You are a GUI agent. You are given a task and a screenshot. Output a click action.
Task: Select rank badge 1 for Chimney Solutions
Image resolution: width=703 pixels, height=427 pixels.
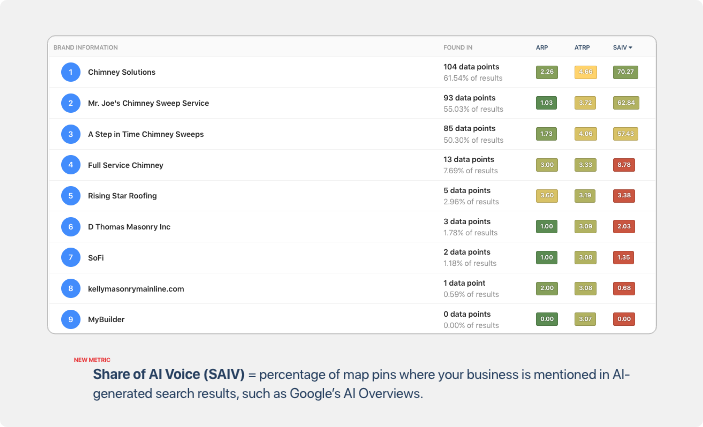pyautogui.click(x=70, y=72)
